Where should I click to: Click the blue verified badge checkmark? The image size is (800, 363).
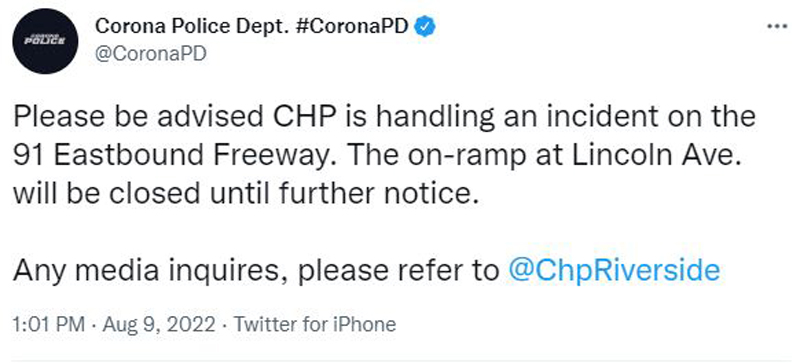(424, 26)
